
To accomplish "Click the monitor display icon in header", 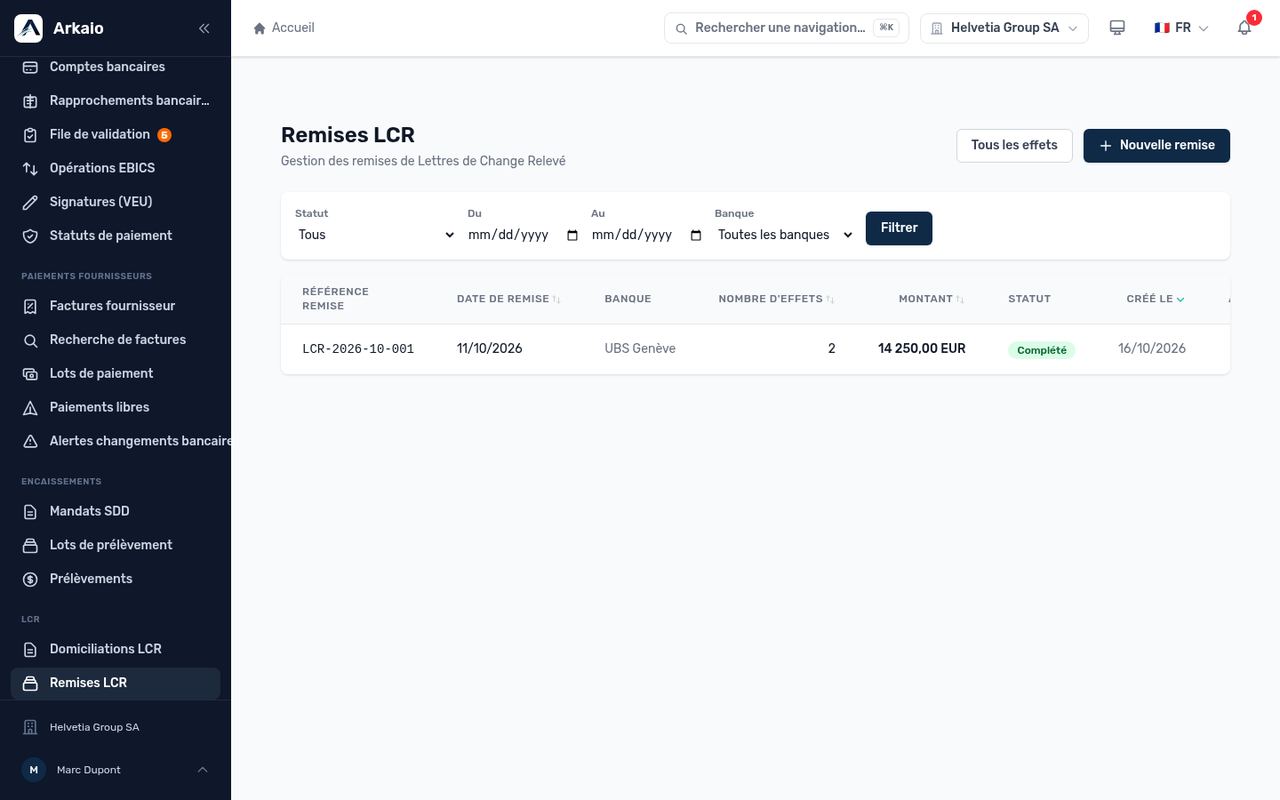I will pos(1117,28).
